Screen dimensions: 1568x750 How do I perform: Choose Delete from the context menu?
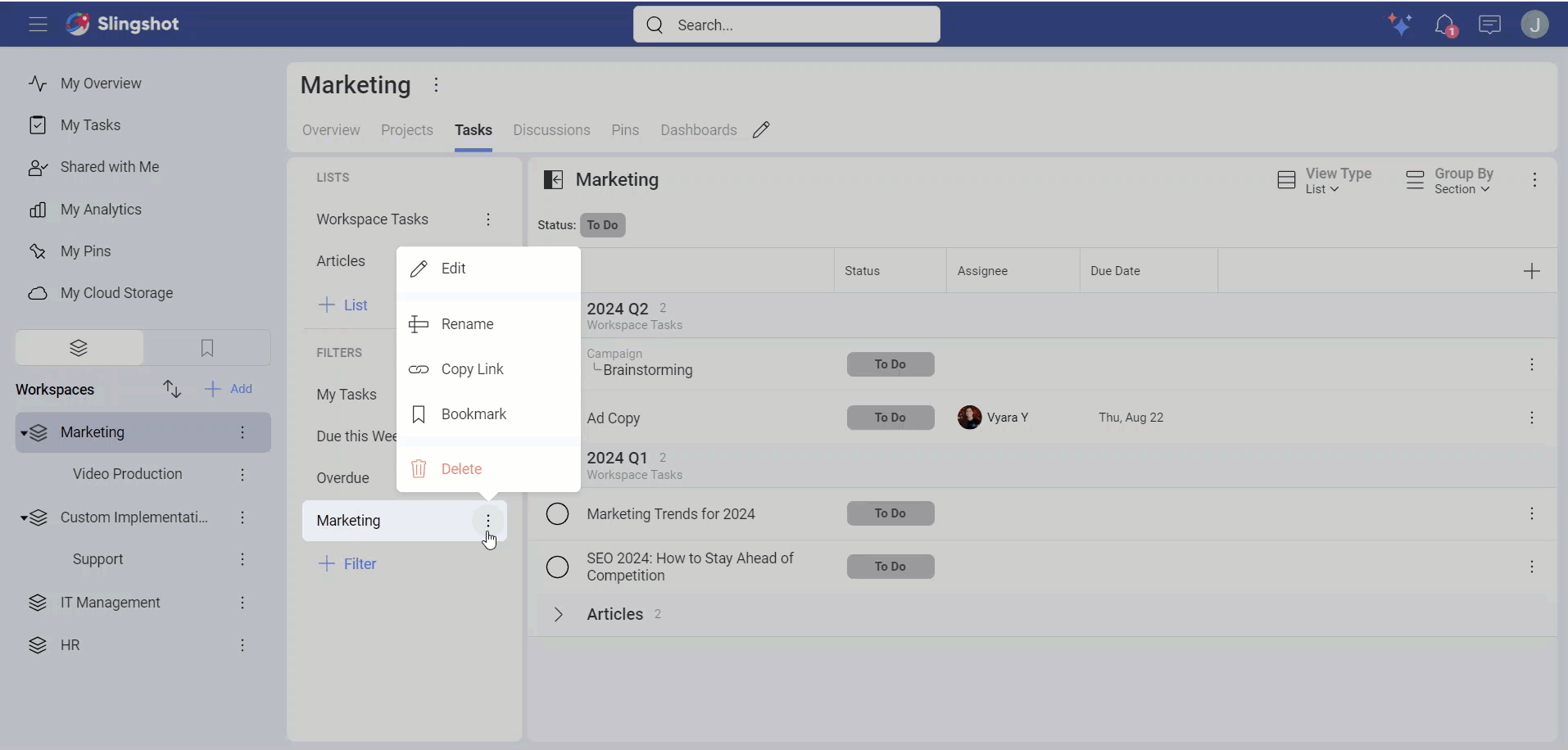pyautogui.click(x=488, y=469)
